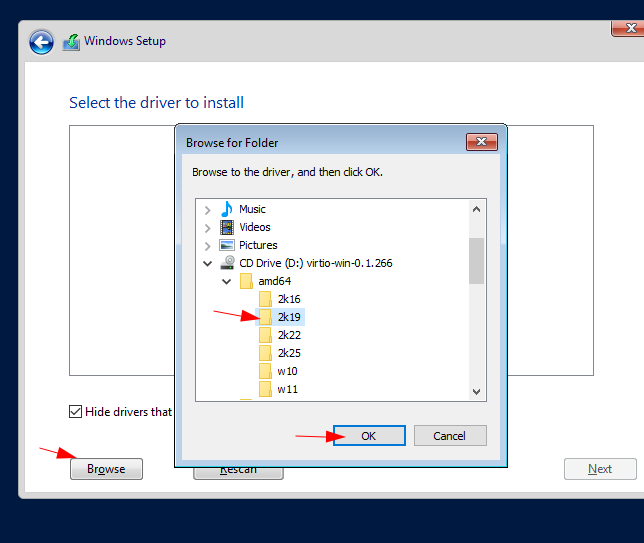
Task: Confirm folder selection with OK
Action: (x=369, y=436)
